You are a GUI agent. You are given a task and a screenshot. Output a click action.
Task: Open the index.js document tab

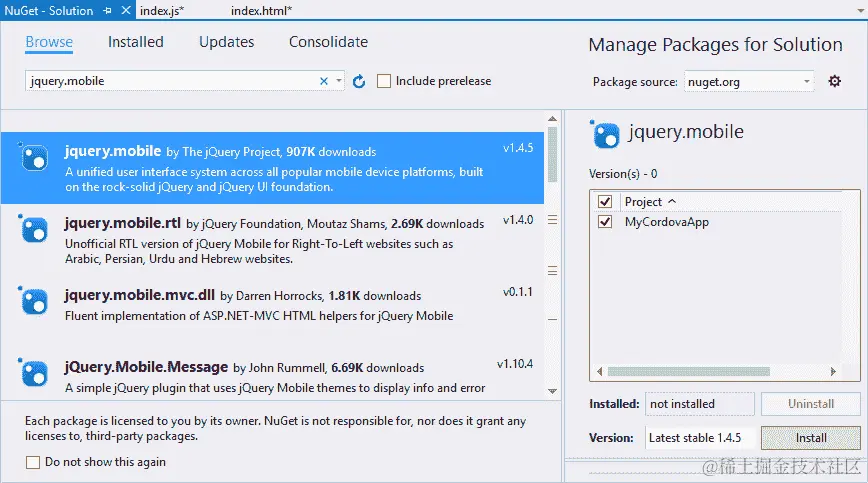click(x=162, y=11)
